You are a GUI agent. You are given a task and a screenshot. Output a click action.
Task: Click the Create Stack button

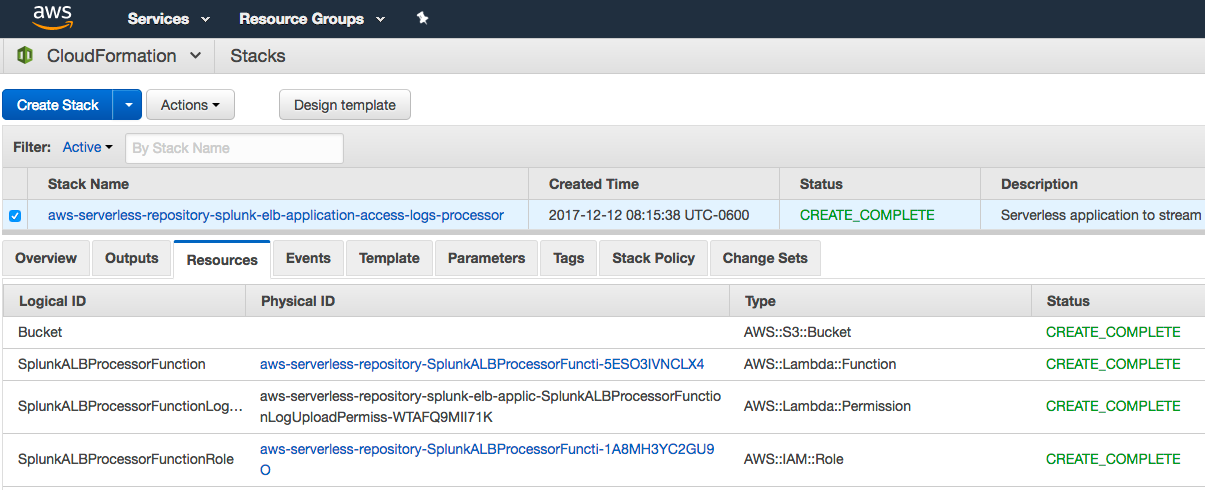click(58, 105)
